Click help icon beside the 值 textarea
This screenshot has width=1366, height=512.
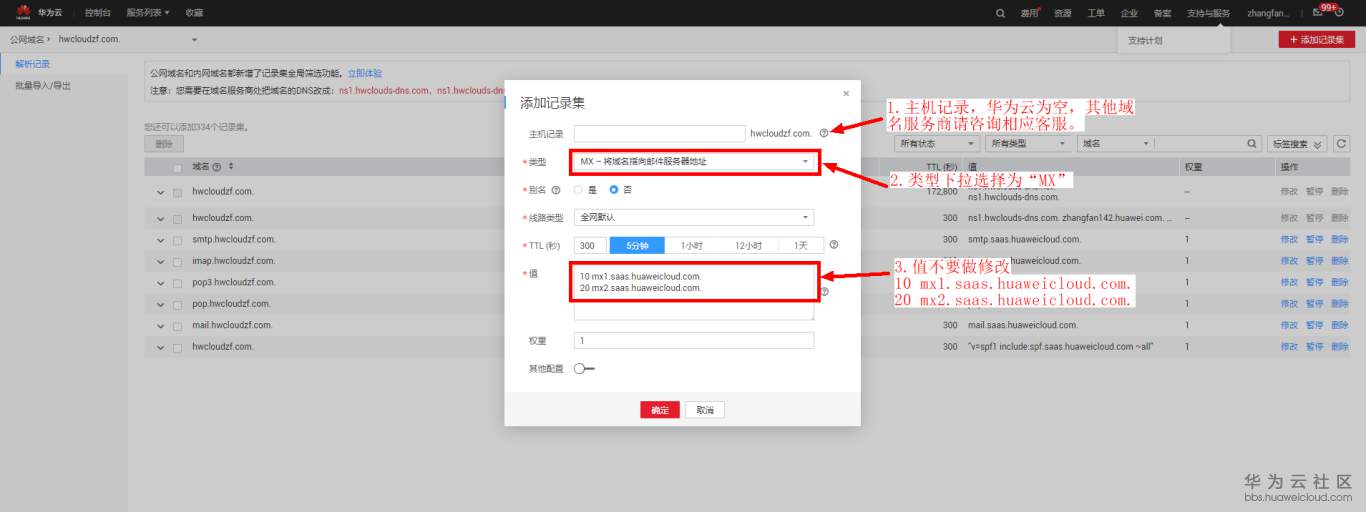(825, 292)
